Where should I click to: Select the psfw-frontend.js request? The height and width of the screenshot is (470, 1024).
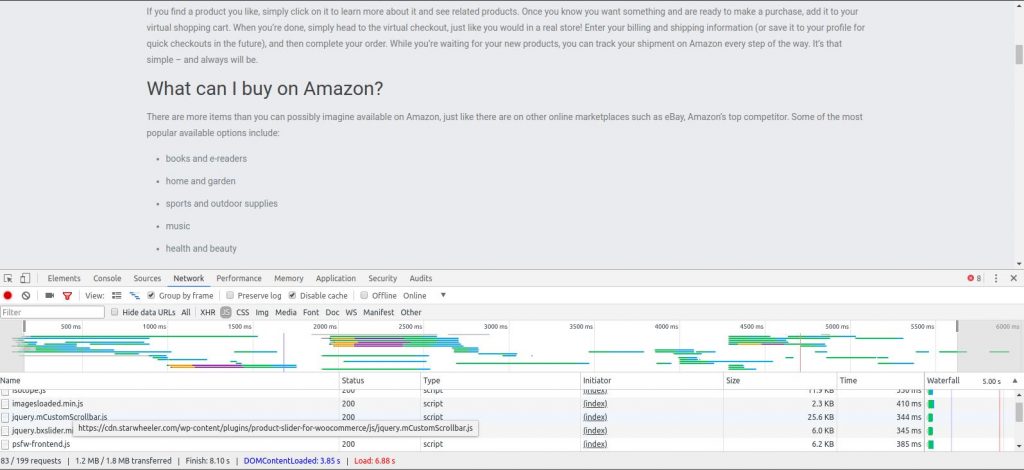click(506, 444)
